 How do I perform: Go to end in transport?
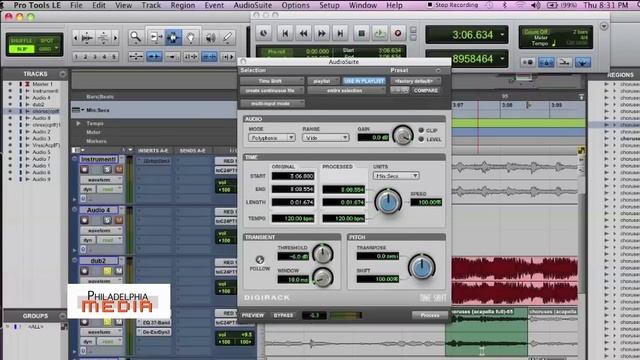(340, 33)
